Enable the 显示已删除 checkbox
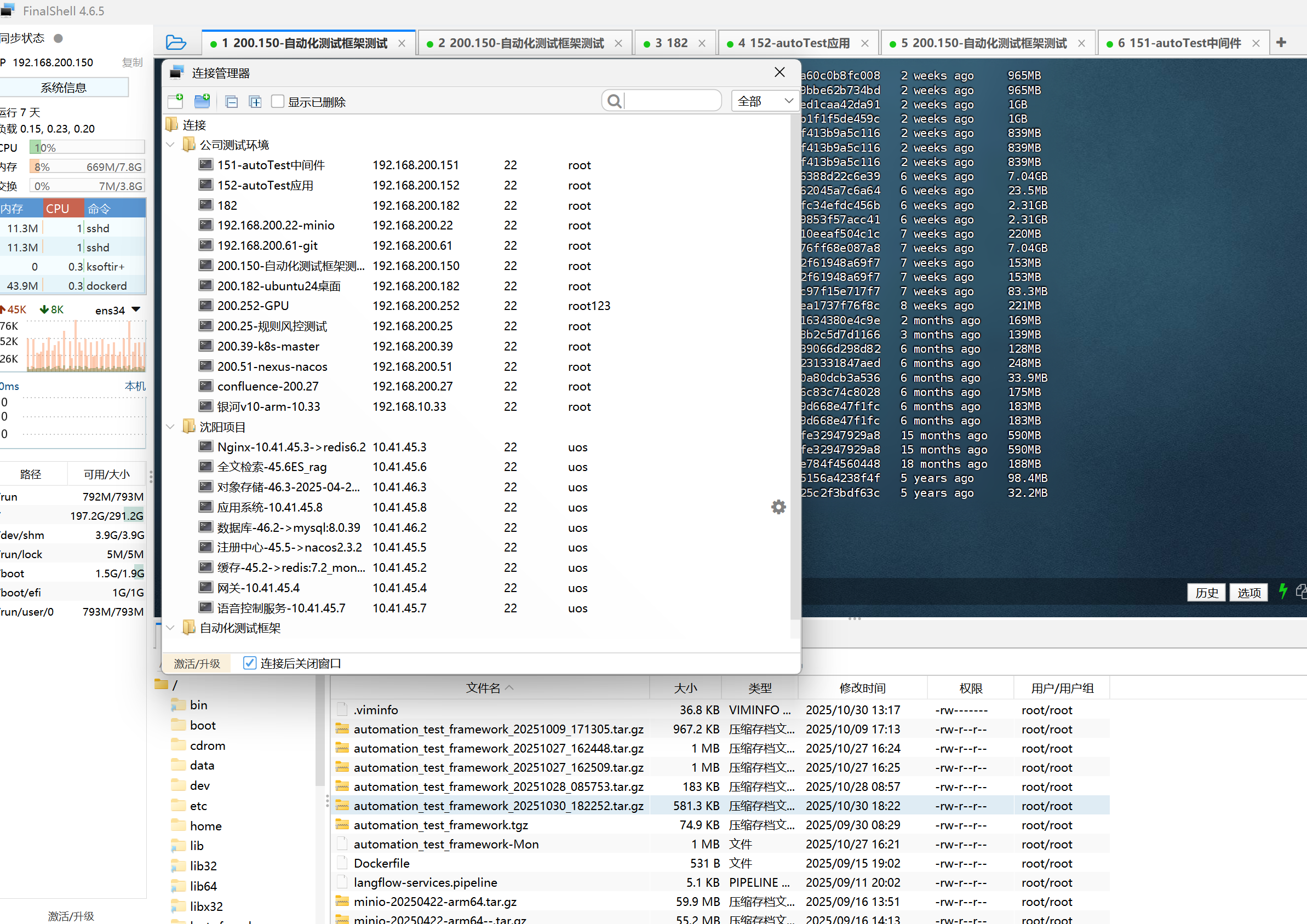The height and width of the screenshot is (924, 1307). click(278, 101)
